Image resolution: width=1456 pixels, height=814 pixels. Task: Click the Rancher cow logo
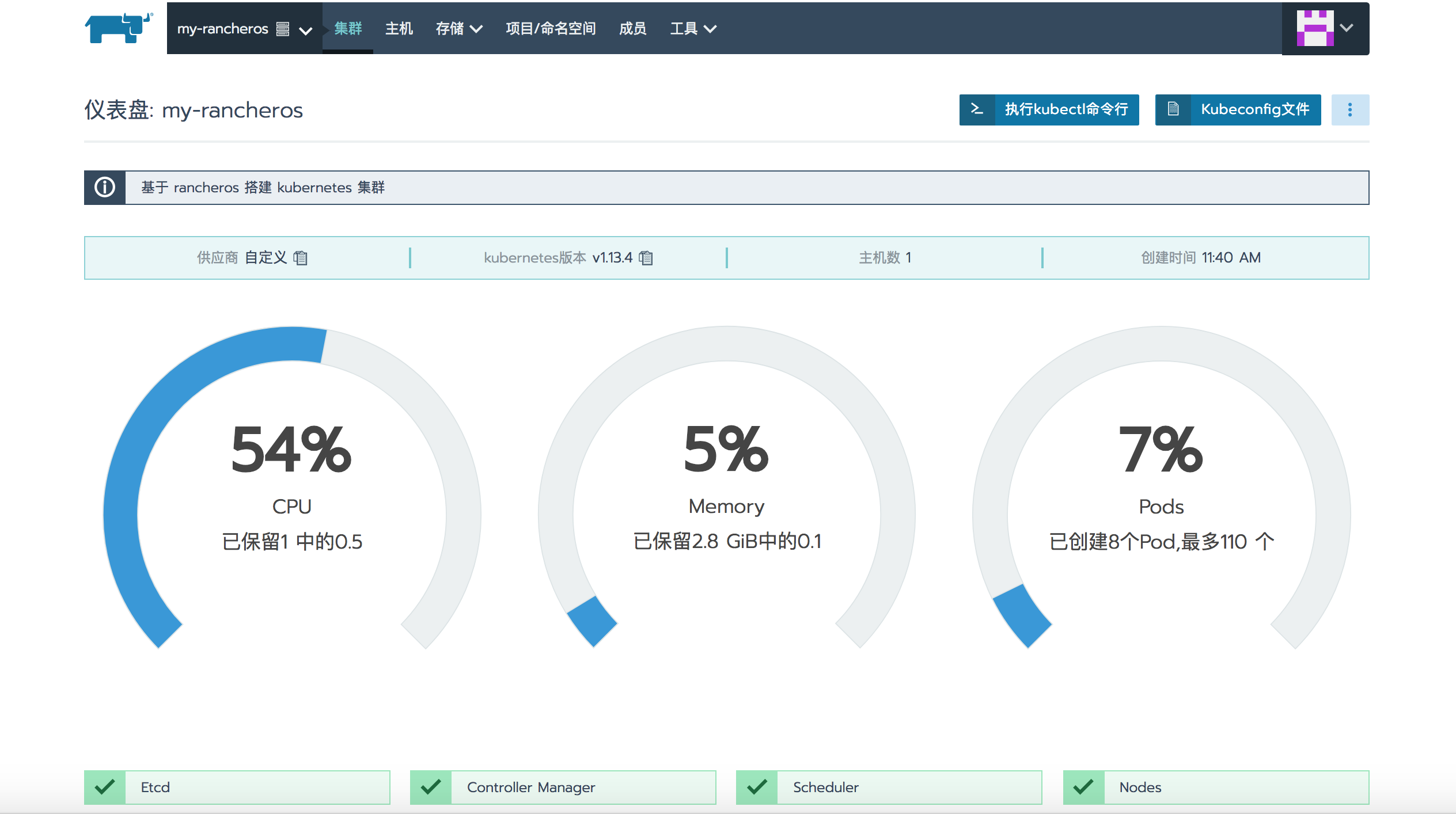(119, 28)
